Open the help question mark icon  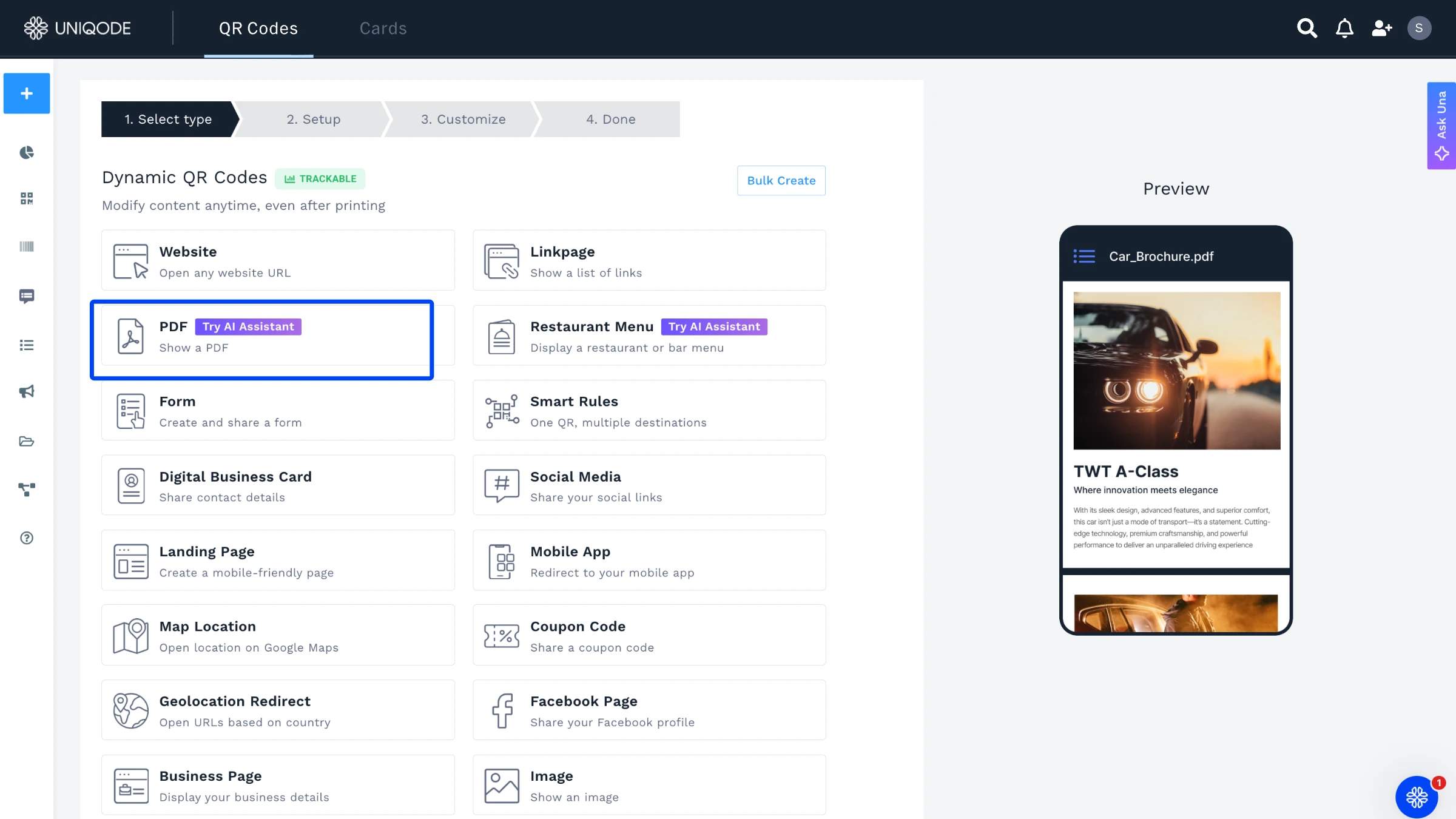pos(27,538)
